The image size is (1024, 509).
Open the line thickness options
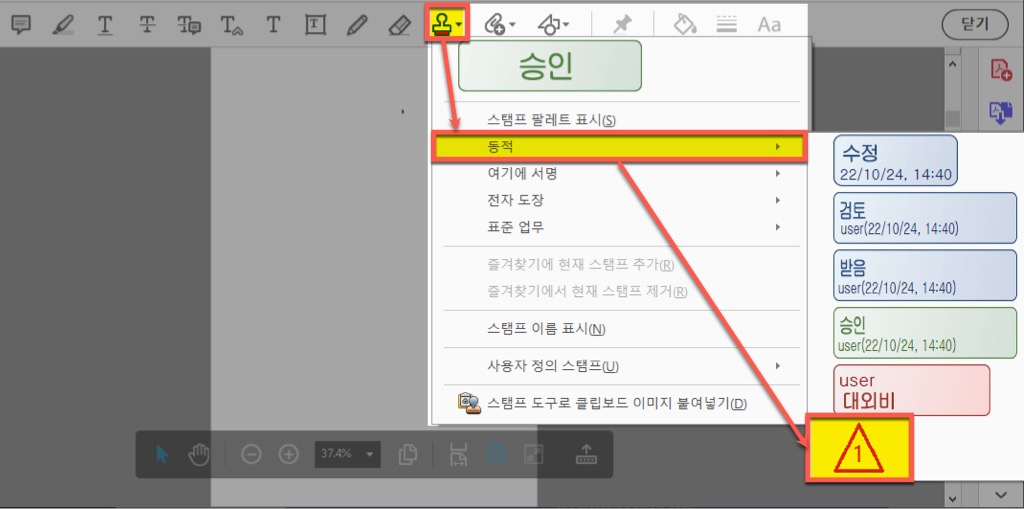(x=727, y=25)
